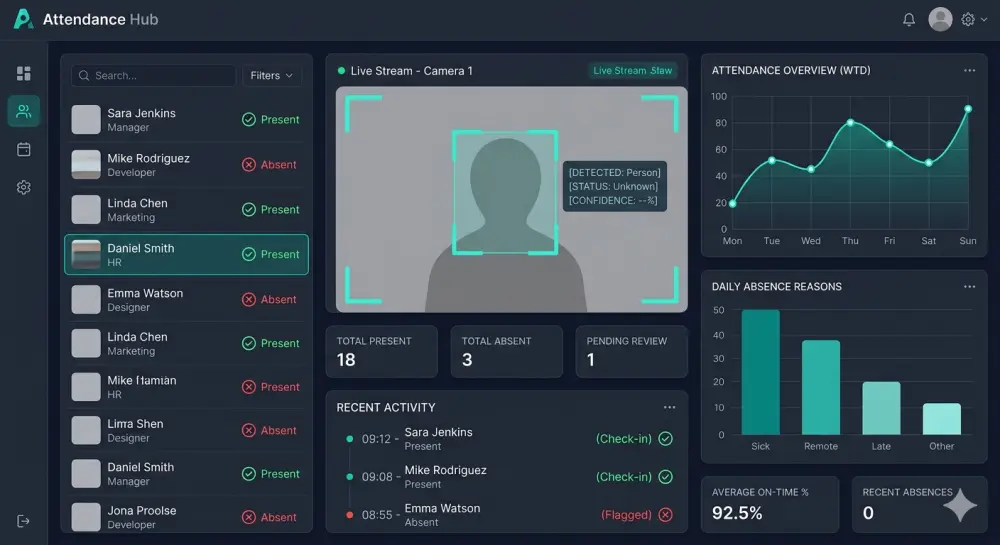Image resolution: width=1000 pixels, height=545 pixels.
Task: Click the Live Stream status badge
Action: pyautogui.click(x=632, y=71)
